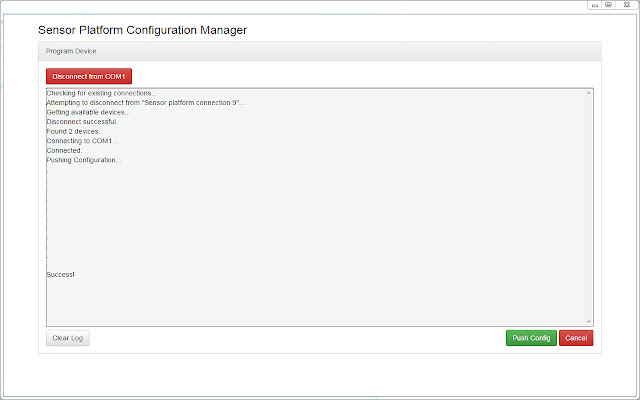
Task: Click the Program Device panel header
Action: coord(320,51)
